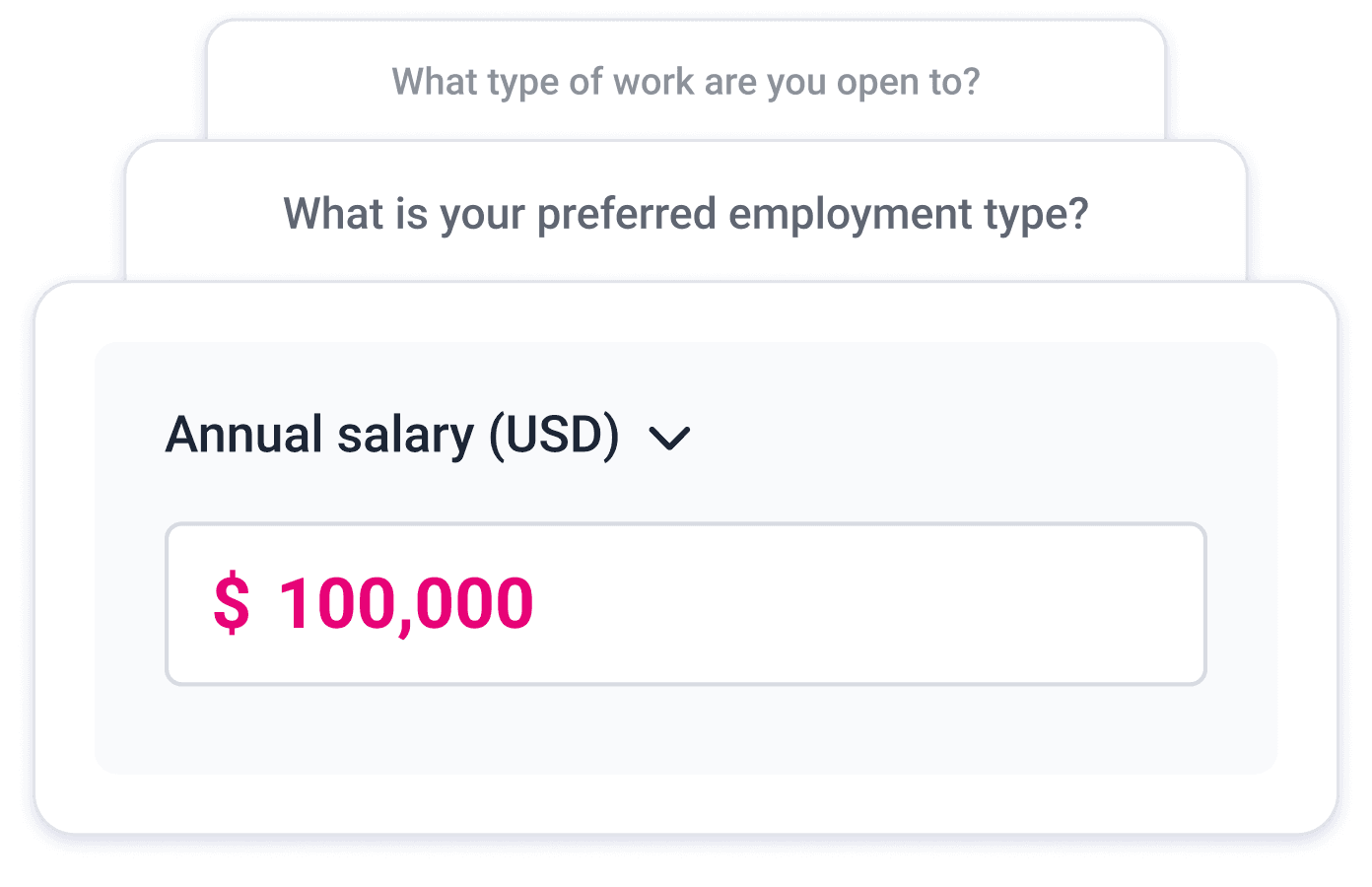Click the question 'What is your preferred employment type?'
This screenshot has width=1372, height=887.
(687, 213)
